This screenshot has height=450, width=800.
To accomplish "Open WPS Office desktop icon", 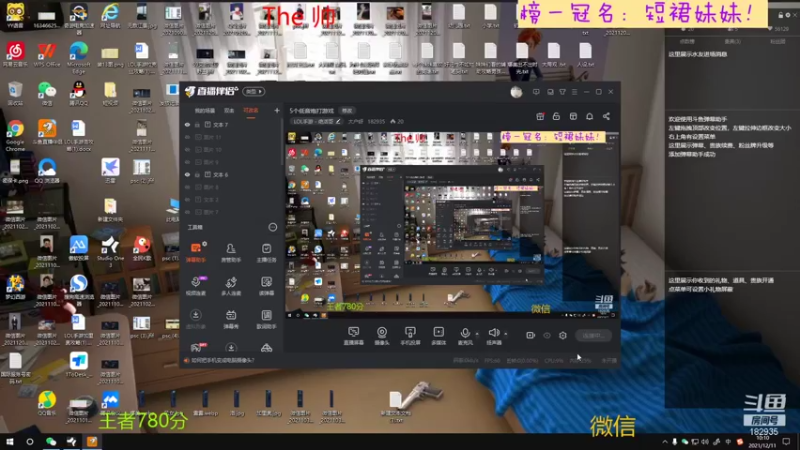I will pos(47,56).
